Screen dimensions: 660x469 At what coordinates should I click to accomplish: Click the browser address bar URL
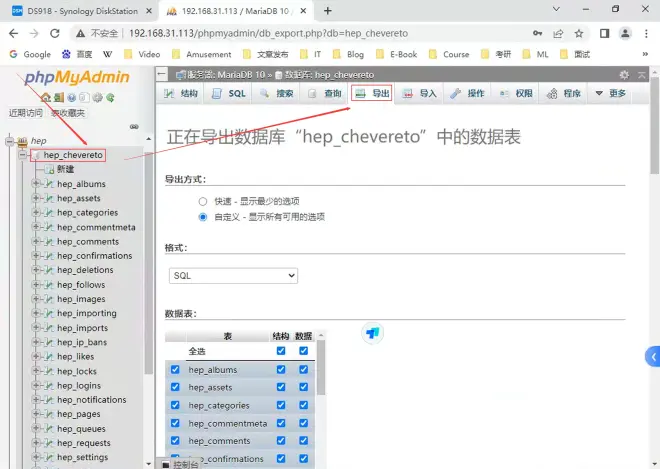click(268, 33)
